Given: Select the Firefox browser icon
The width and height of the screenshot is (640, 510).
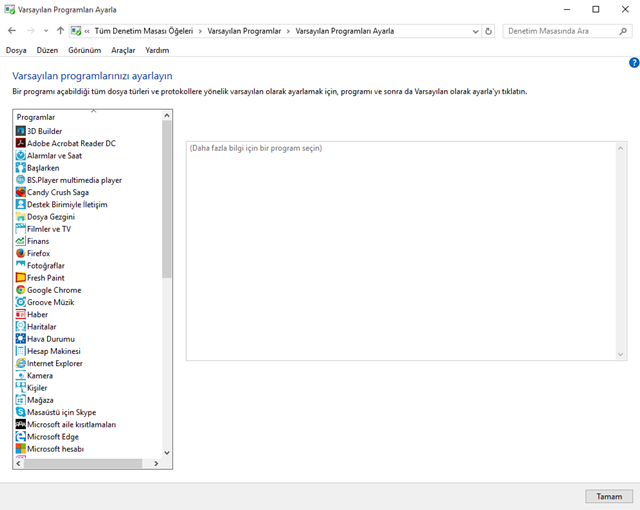Looking at the screenshot, I should pyautogui.click(x=20, y=253).
